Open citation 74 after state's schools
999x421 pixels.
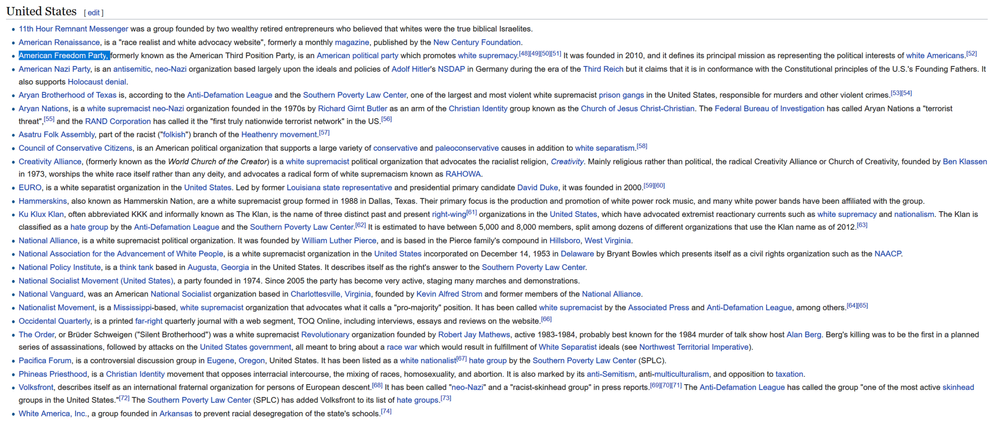(385, 411)
